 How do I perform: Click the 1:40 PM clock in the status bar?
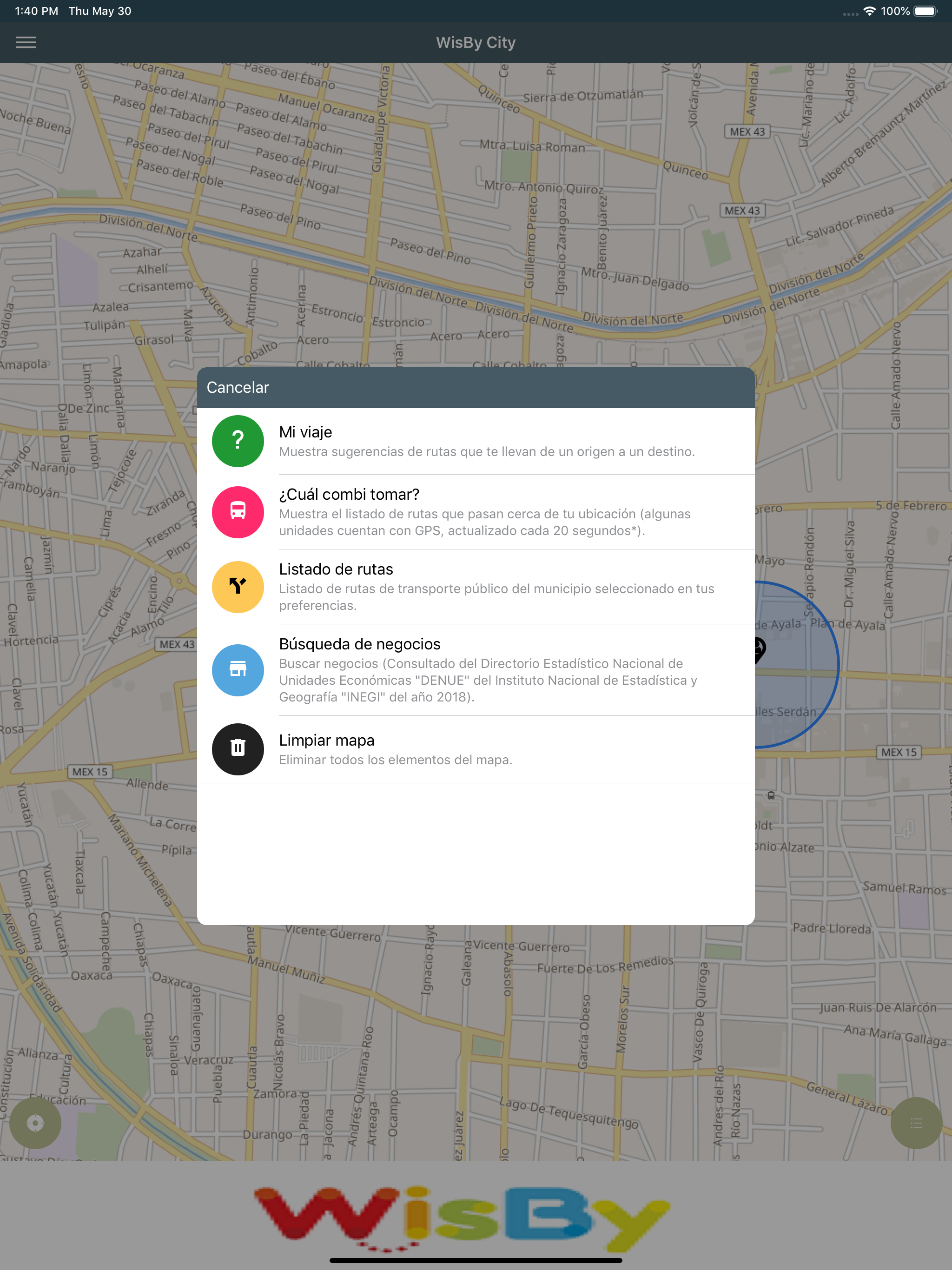[36, 11]
